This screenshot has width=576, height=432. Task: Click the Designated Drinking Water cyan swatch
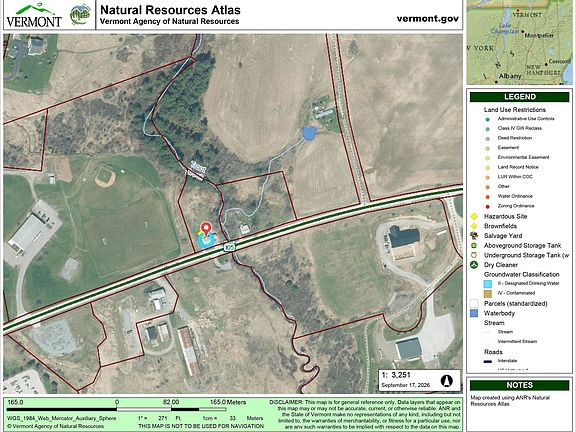click(488, 284)
